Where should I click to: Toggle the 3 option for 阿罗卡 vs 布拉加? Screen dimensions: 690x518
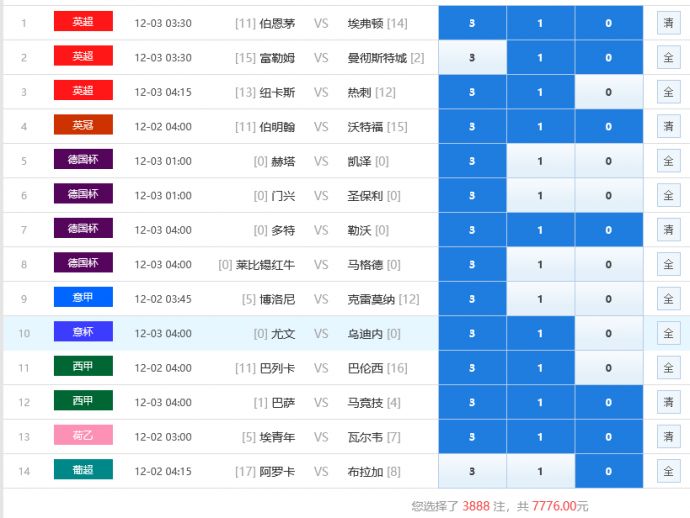(472, 471)
